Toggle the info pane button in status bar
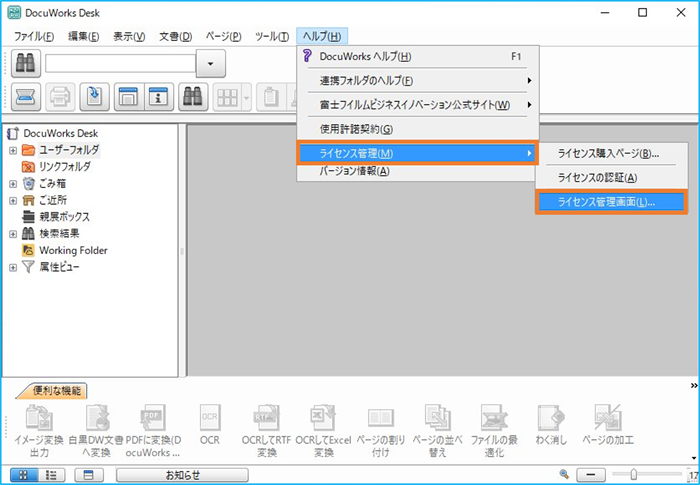Viewport: 700px width, 485px height. click(89, 475)
